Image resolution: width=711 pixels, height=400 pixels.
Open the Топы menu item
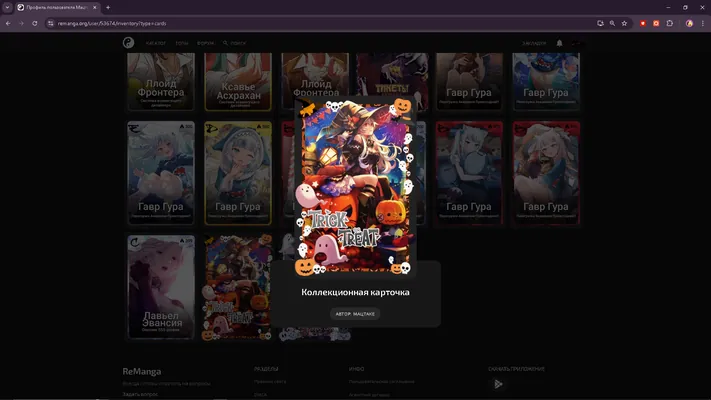tap(181, 43)
